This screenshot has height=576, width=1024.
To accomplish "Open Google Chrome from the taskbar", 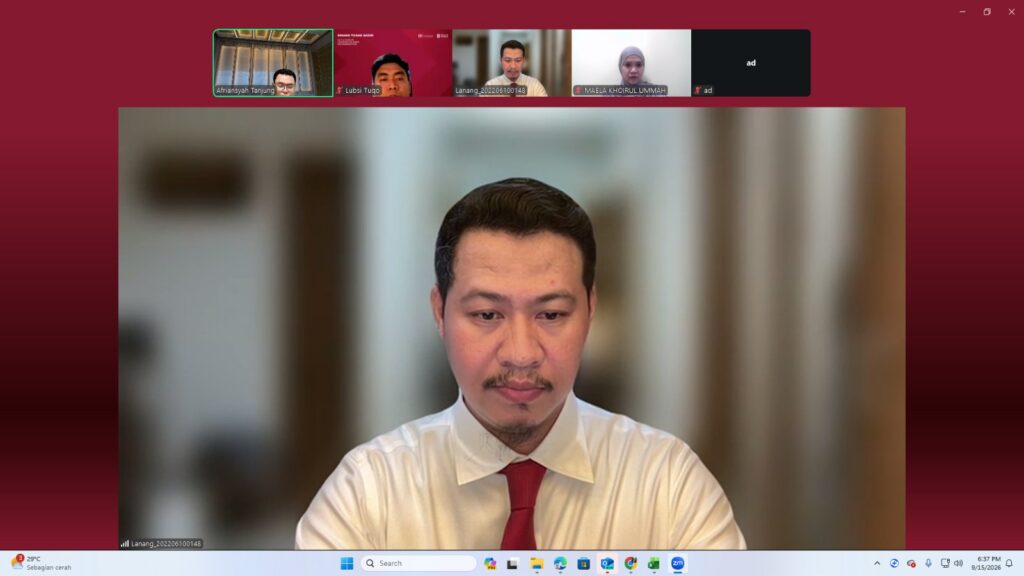I will click(631, 563).
